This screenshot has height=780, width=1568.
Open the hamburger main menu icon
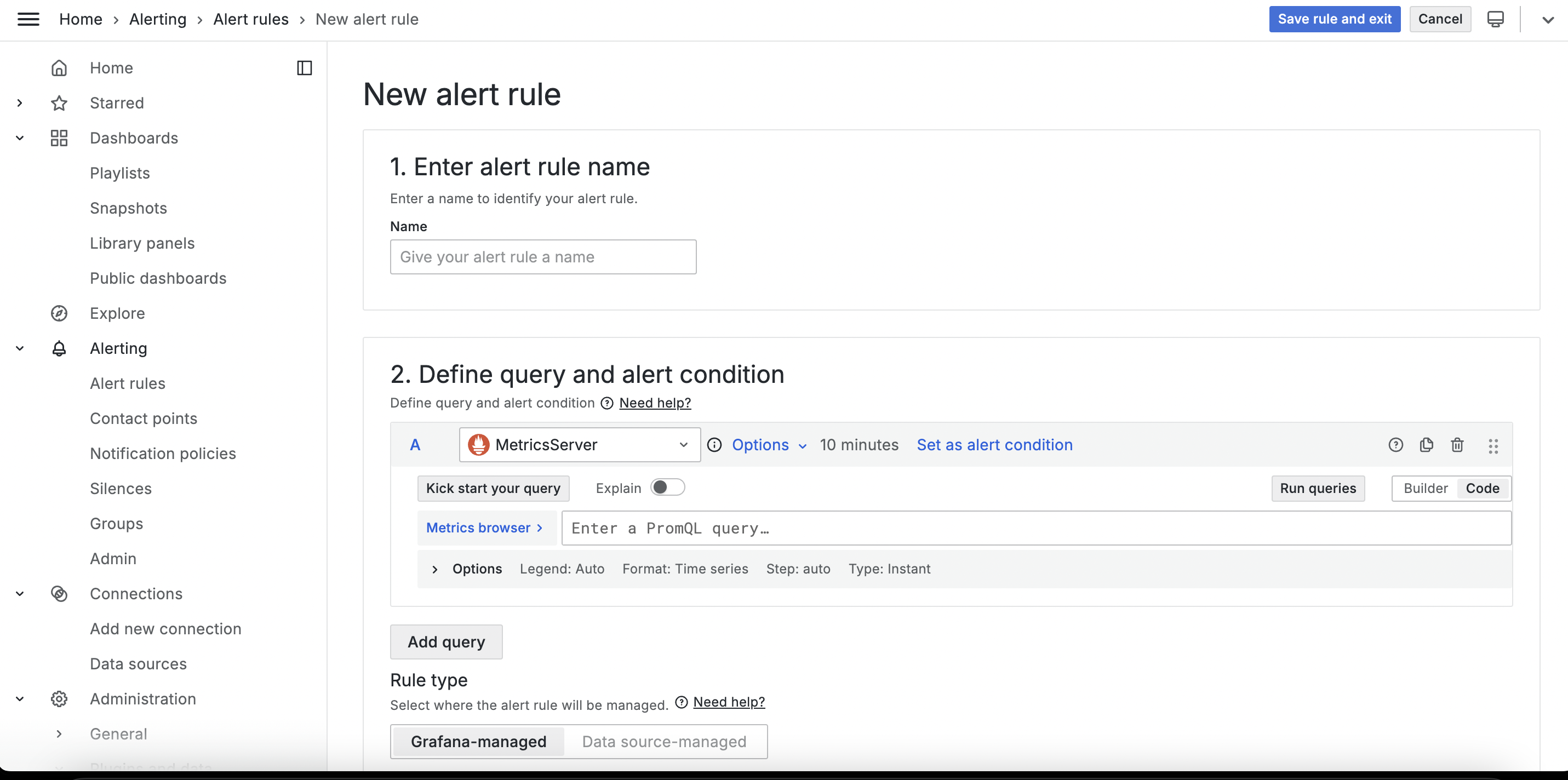click(28, 20)
